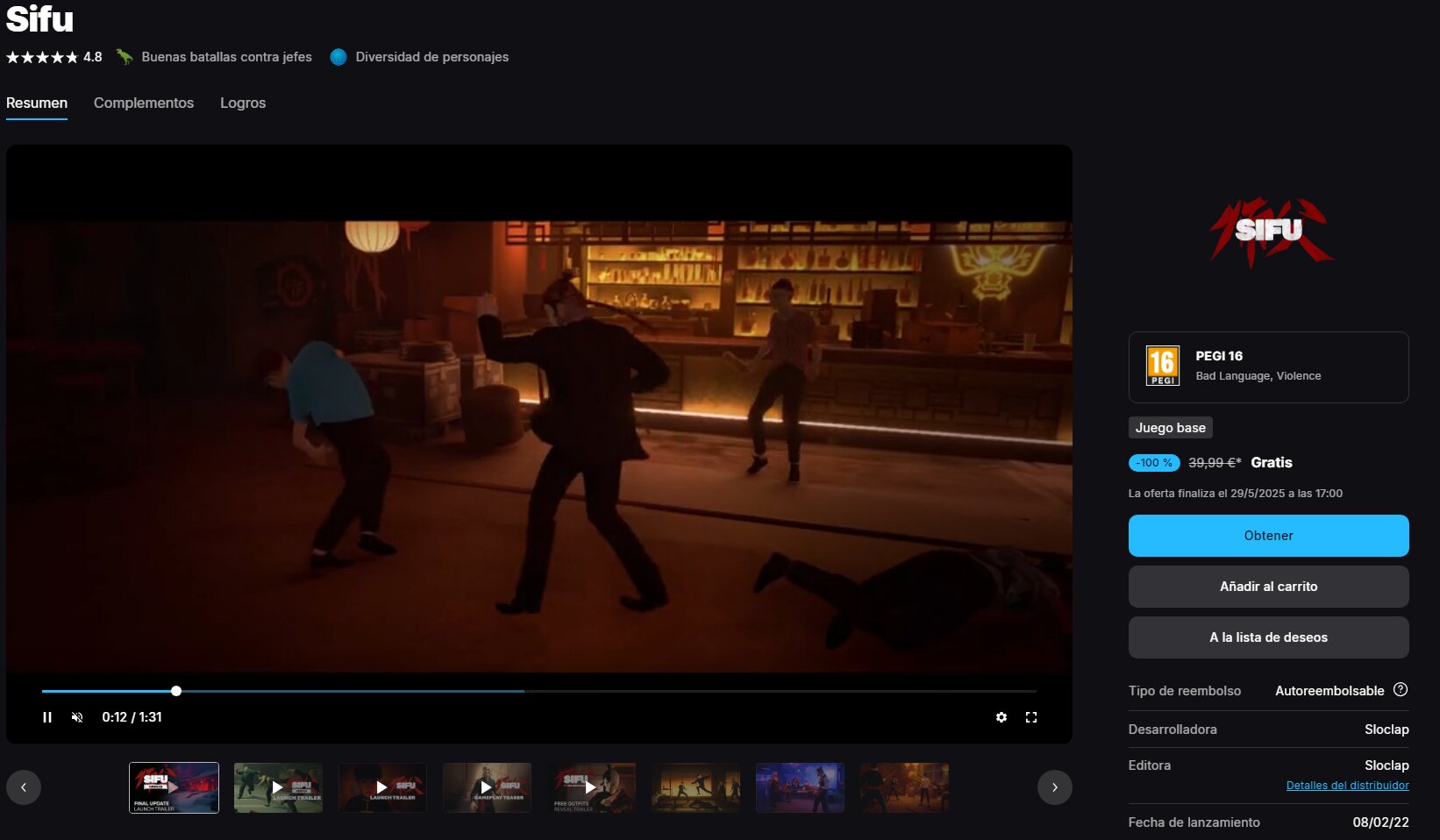Click the release date 08/02/22
This screenshot has width=1440, height=840.
[x=1380, y=822]
